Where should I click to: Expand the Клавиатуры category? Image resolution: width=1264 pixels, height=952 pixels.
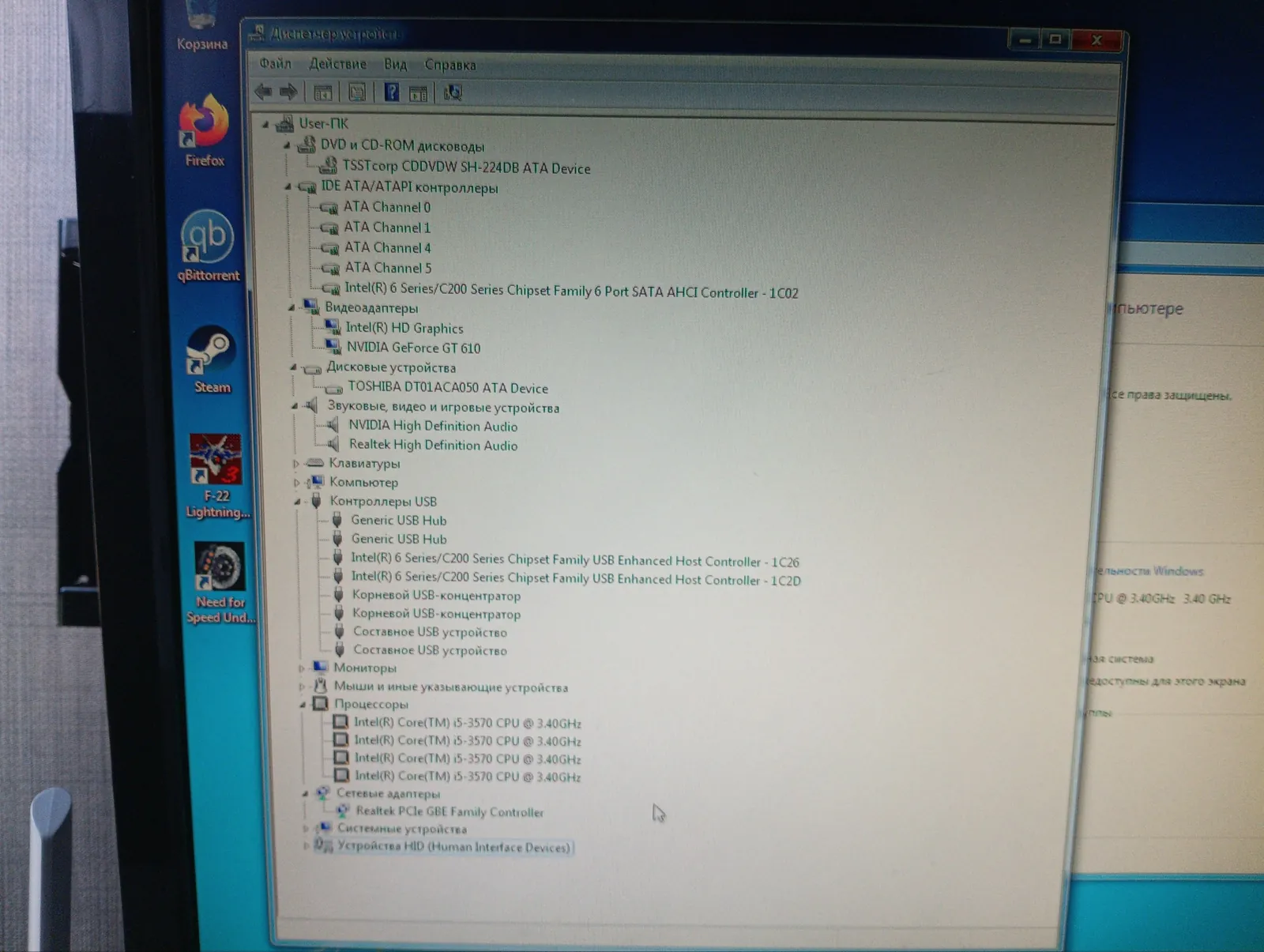296,464
